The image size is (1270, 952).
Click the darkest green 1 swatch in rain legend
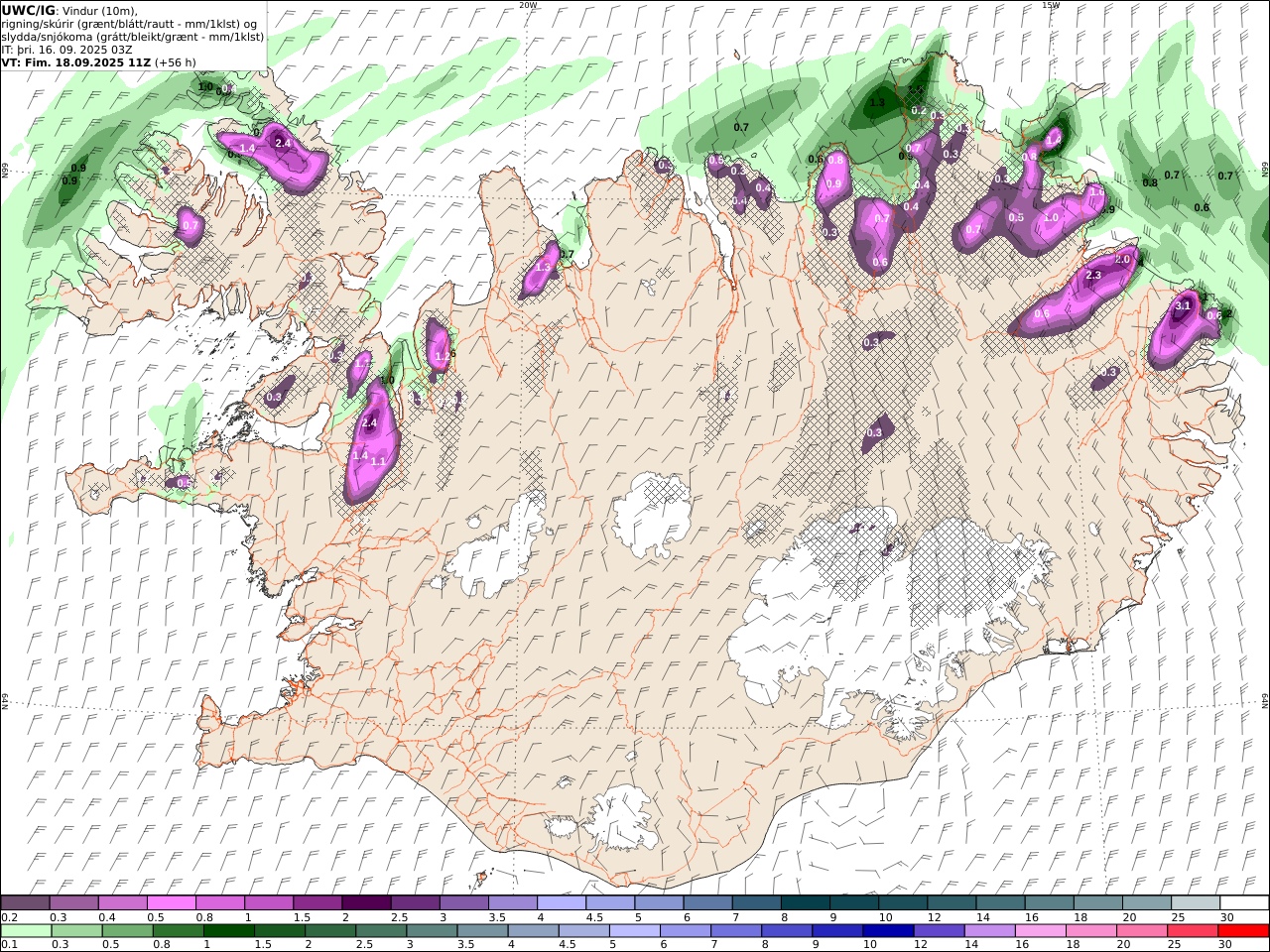[228, 931]
